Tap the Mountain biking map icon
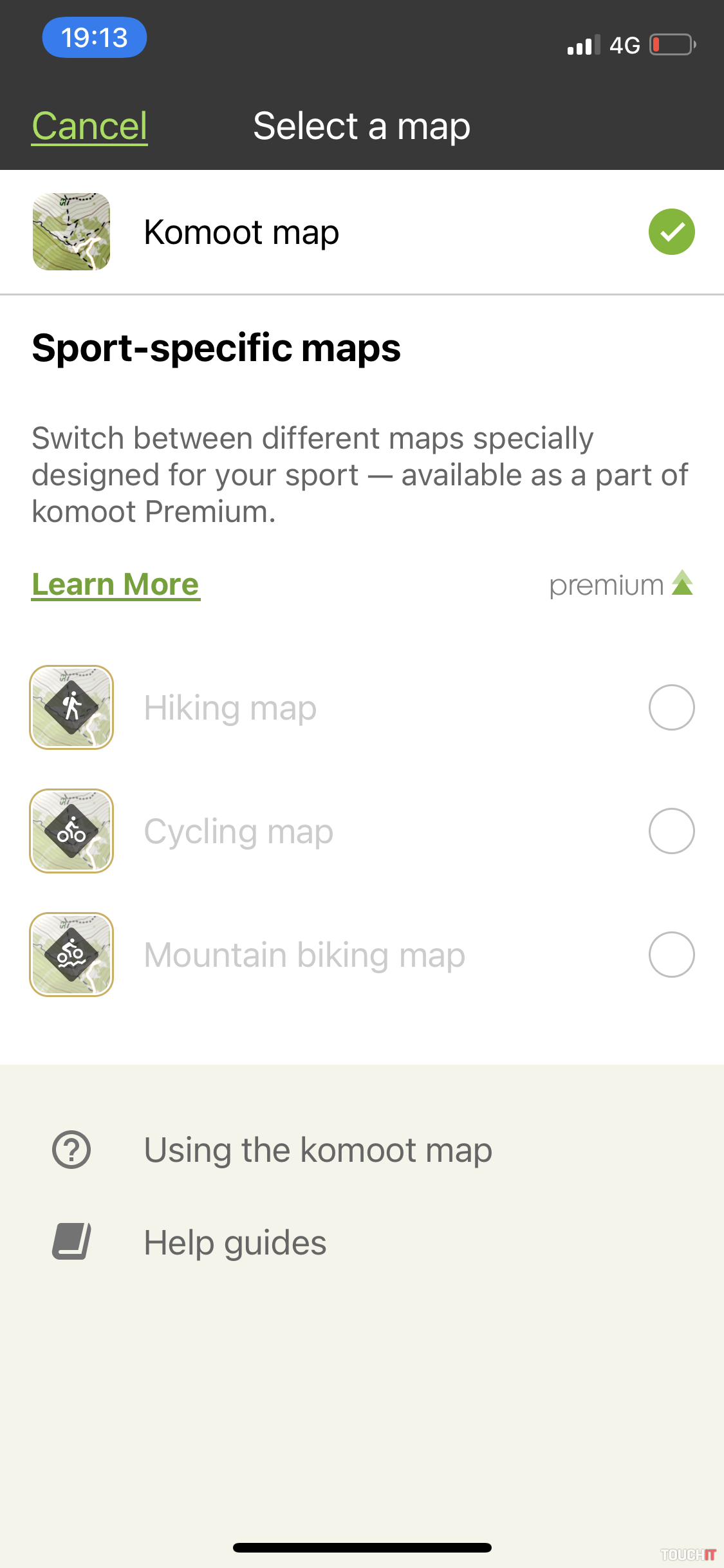724x1568 pixels. click(71, 955)
